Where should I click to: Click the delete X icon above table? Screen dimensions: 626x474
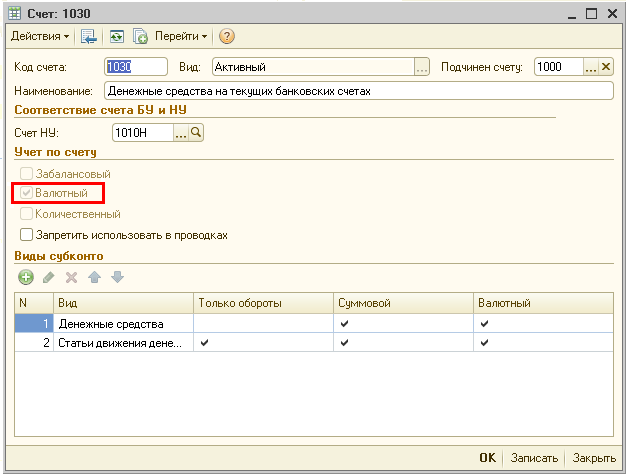tap(71, 277)
